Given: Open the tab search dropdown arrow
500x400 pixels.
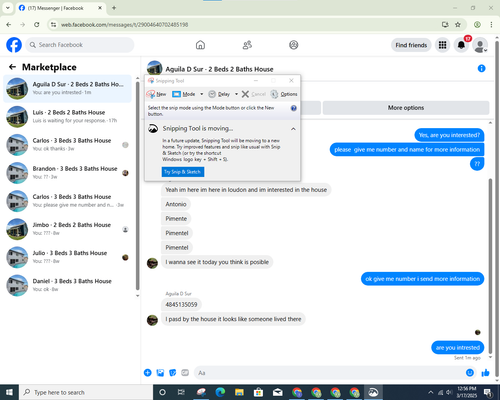Looking at the screenshot, I should [8, 8].
